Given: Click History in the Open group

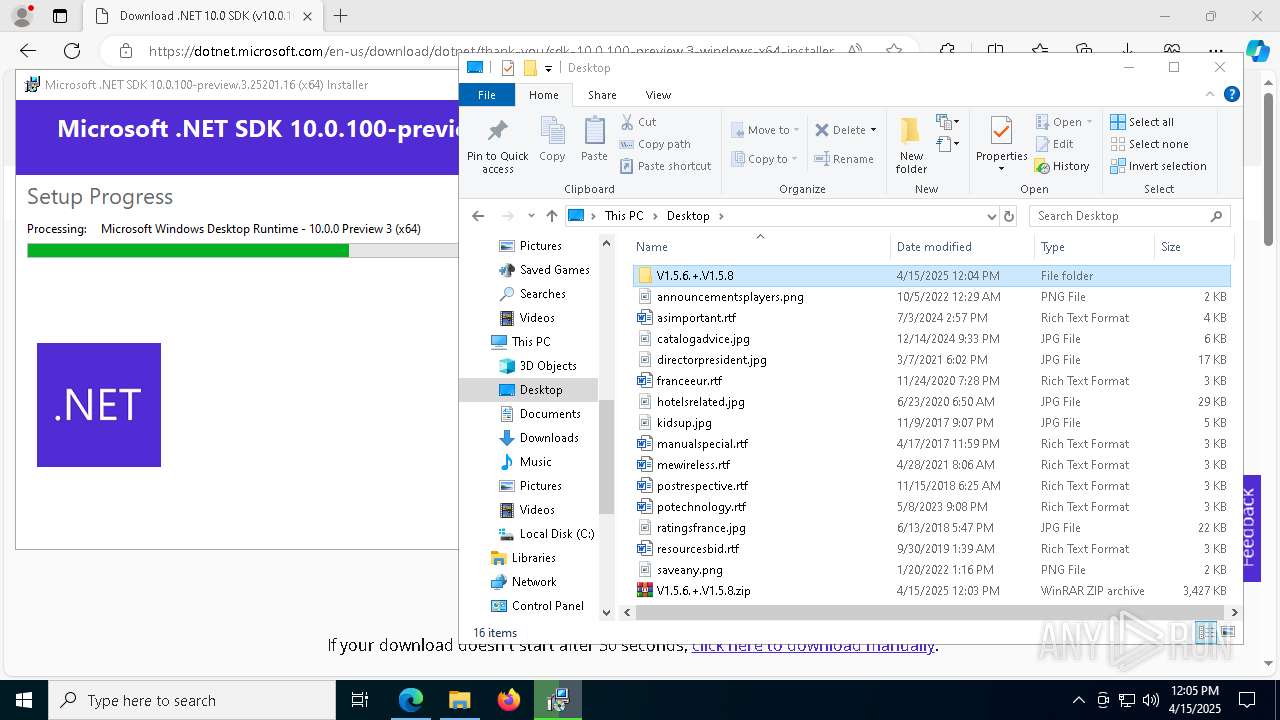Looking at the screenshot, I should [x=1062, y=166].
